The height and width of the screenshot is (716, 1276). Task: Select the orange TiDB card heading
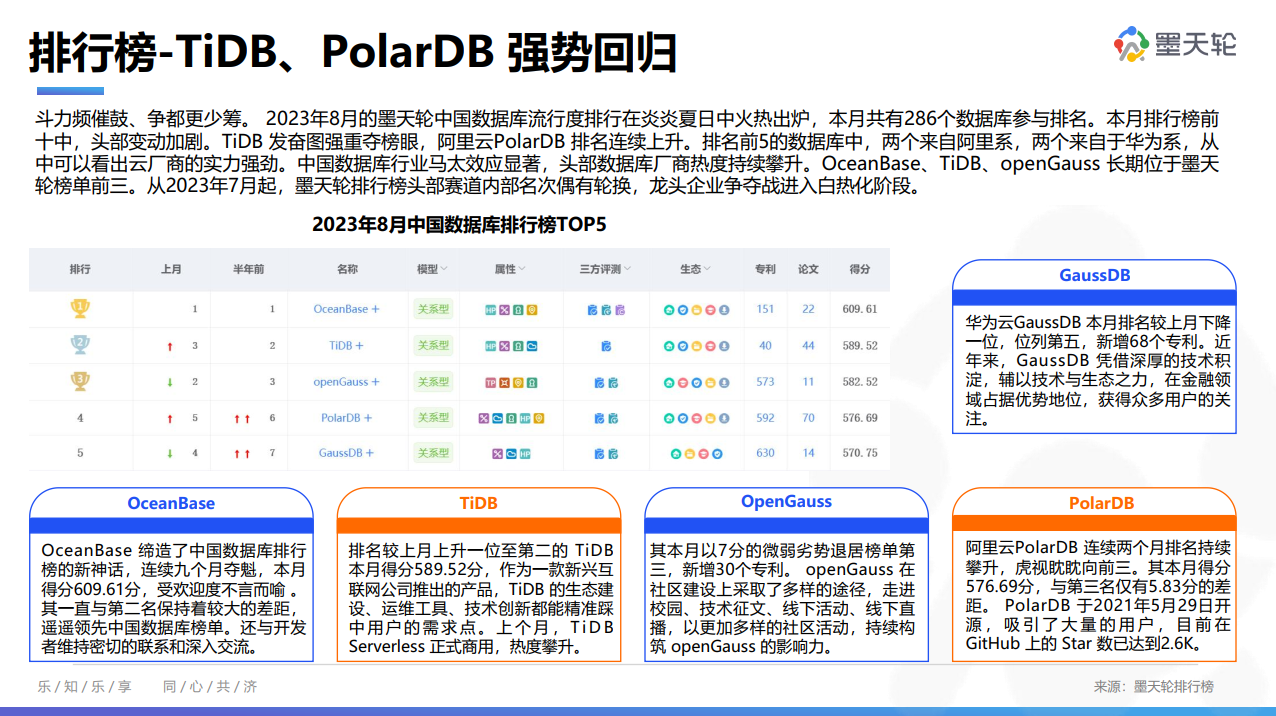click(478, 503)
